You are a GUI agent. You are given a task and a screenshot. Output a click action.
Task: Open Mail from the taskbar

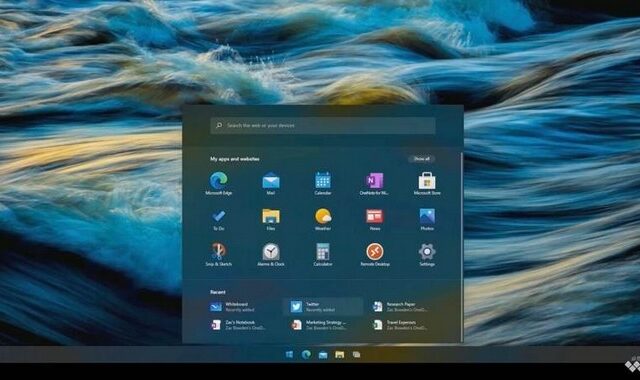click(323, 355)
